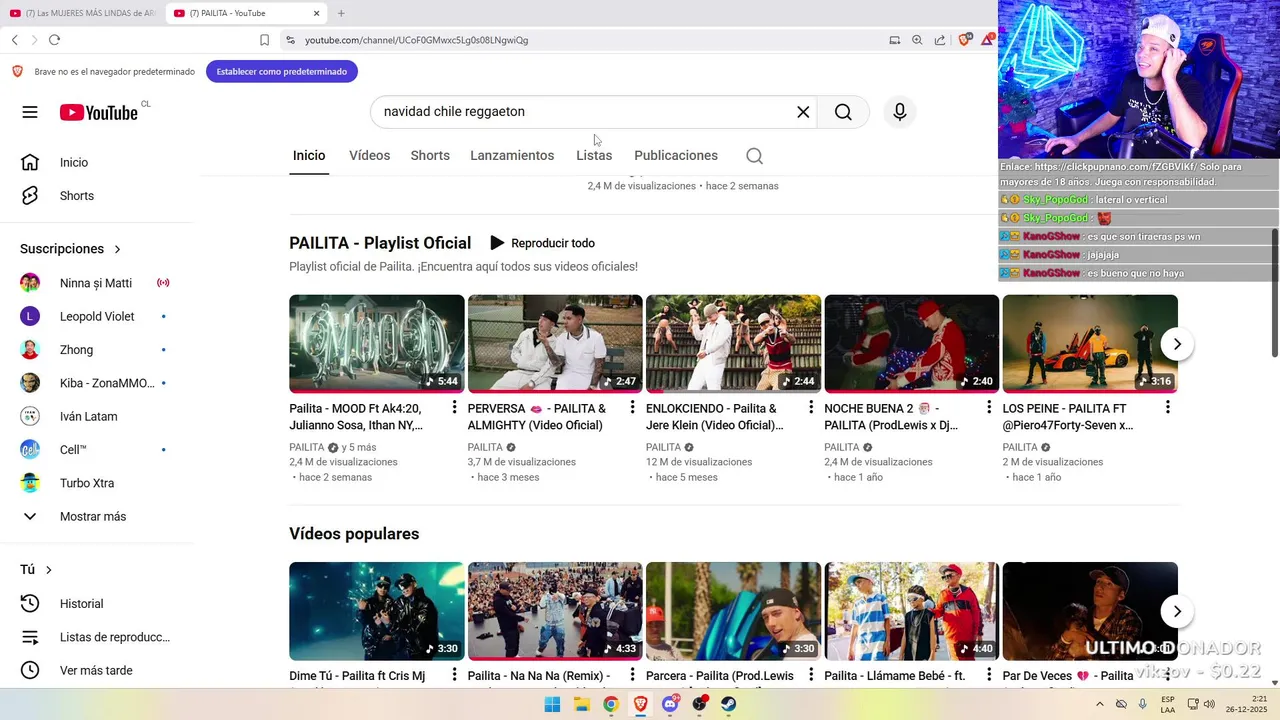Screen dimensions: 1280x720
Task: Show next videos in Playlist Oficial row
Action: pyautogui.click(x=1177, y=344)
